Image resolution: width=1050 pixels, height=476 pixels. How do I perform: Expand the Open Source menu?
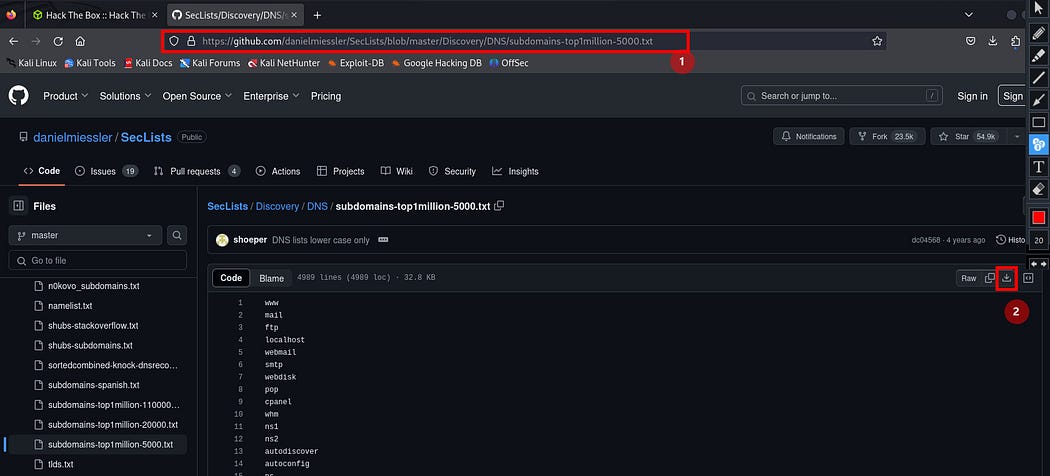pos(197,96)
